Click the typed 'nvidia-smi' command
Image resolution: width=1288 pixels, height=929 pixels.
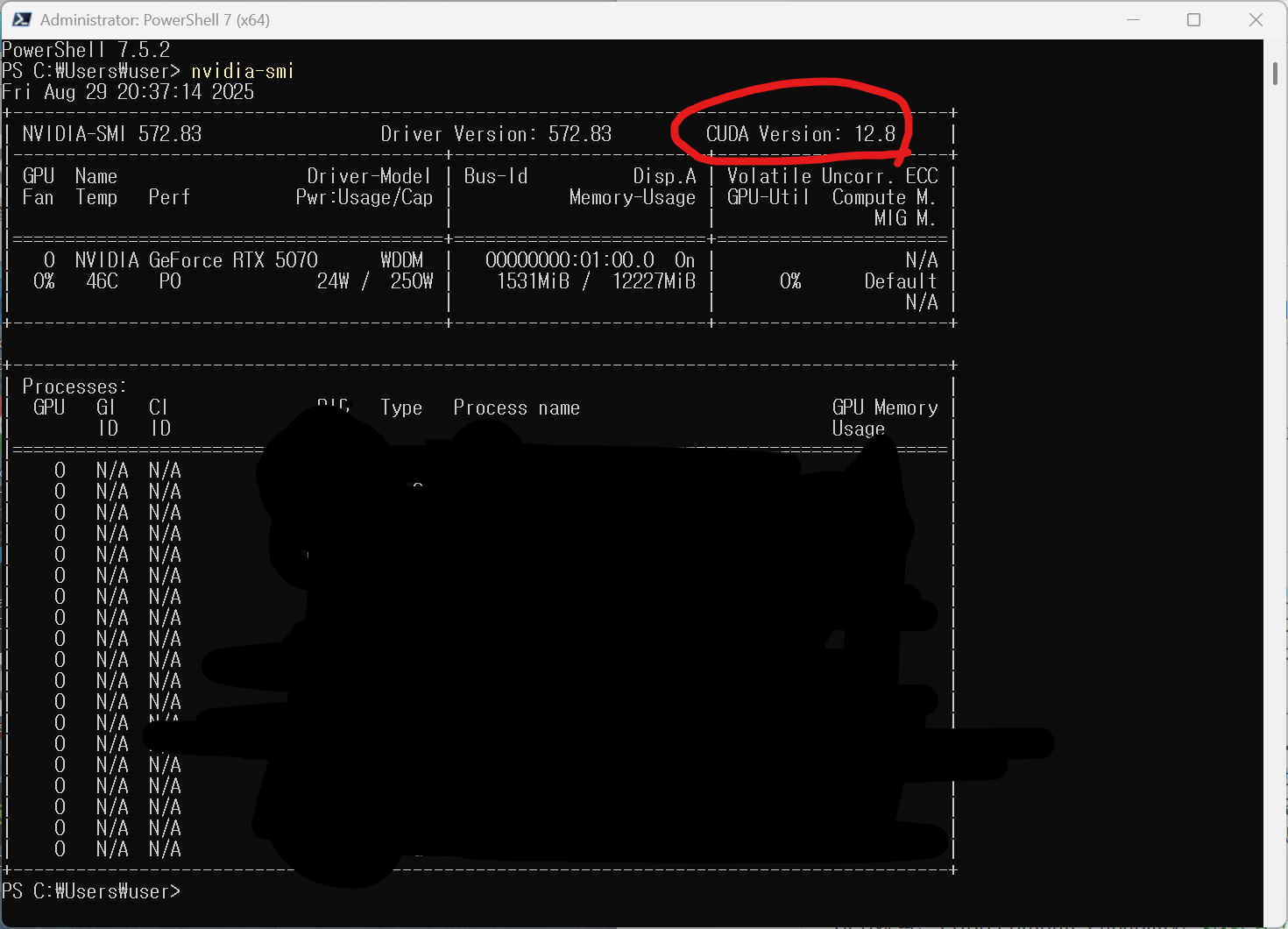[243, 71]
